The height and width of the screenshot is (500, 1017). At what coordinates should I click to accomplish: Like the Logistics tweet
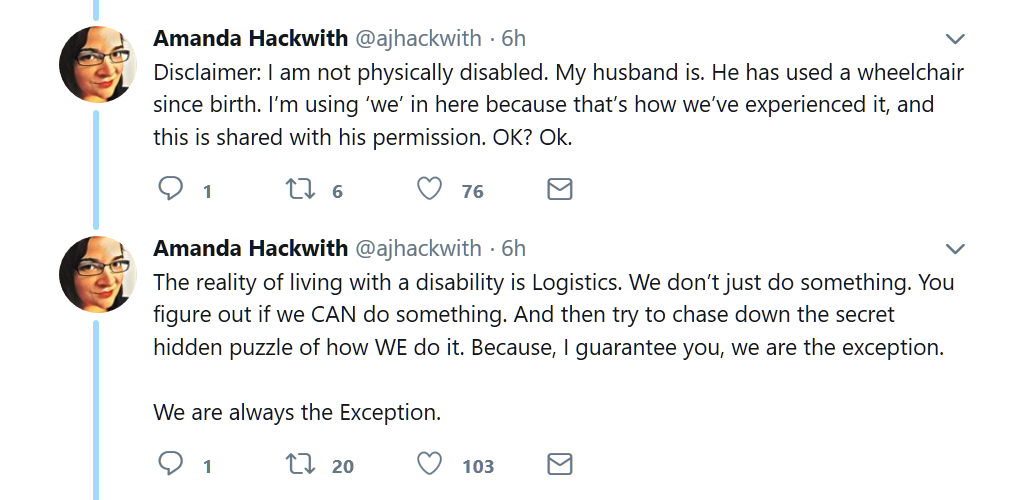(429, 465)
